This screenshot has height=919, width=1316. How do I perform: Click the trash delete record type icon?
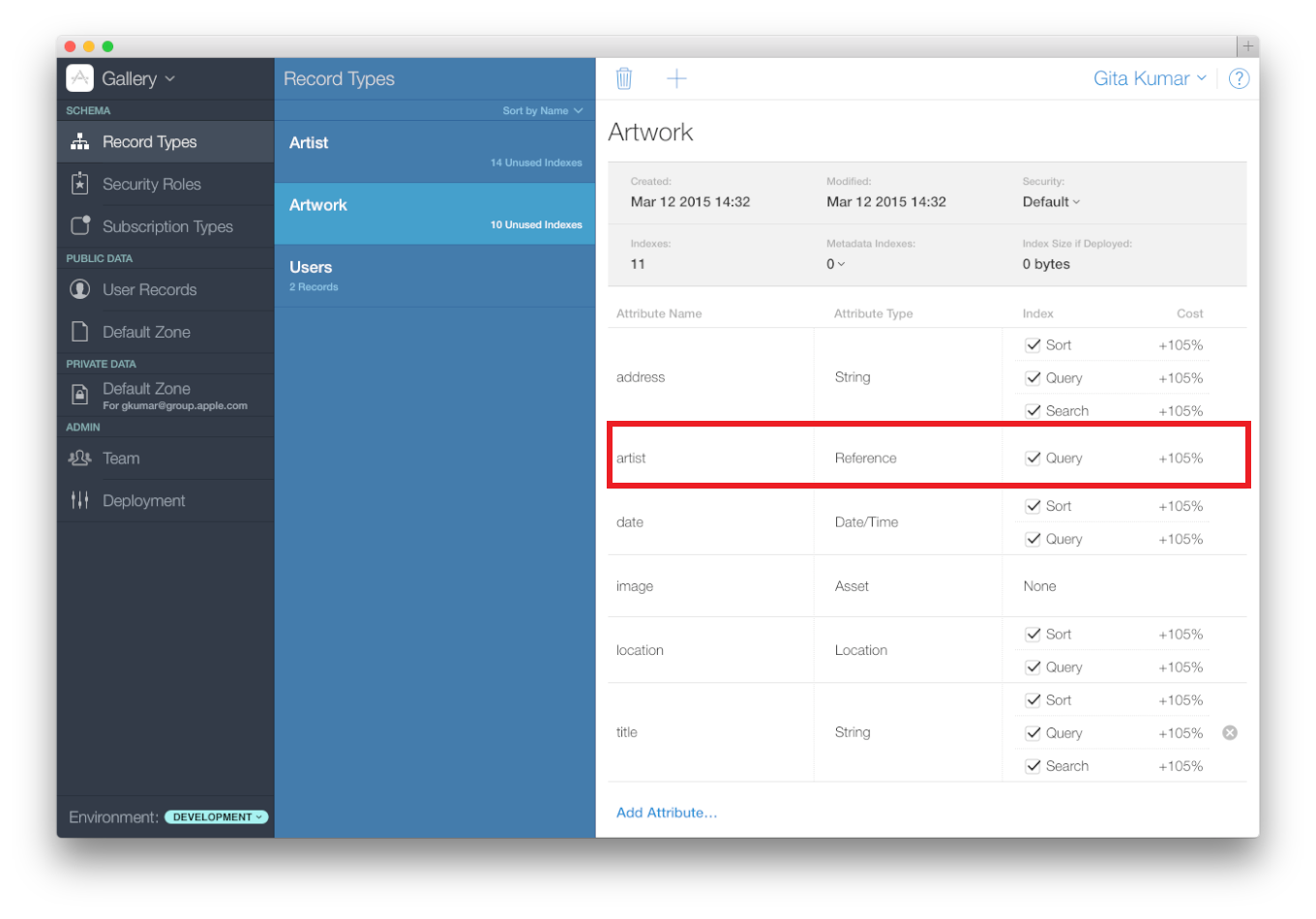click(624, 78)
